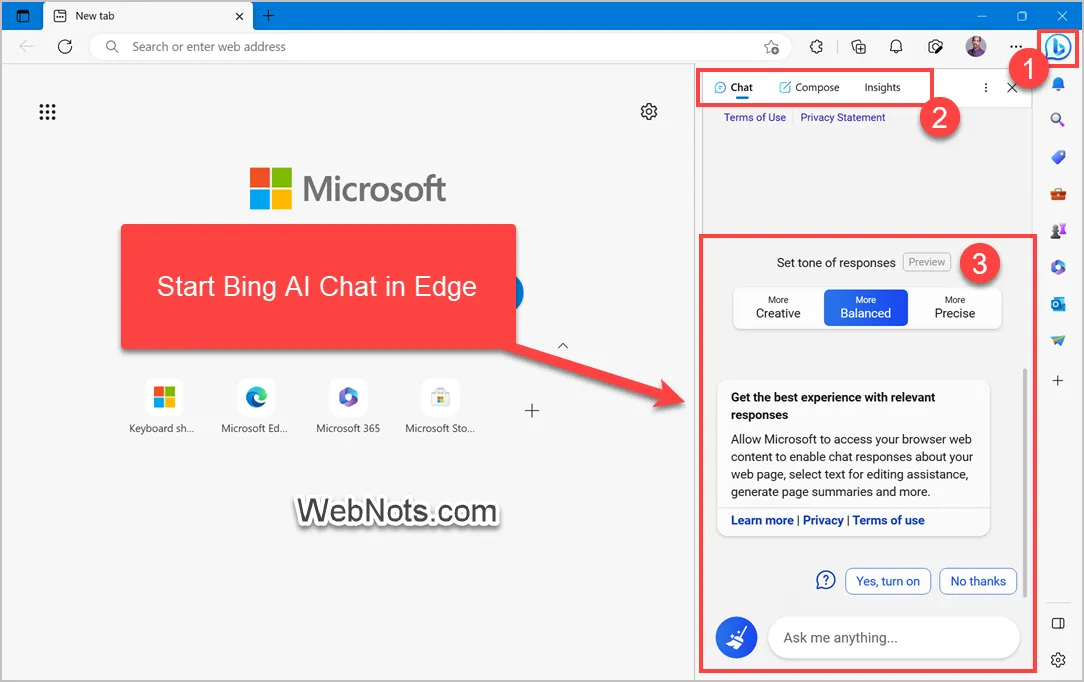Open the Bing Chat sidebar icon
The width and height of the screenshot is (1084, 682).
[1058, 47]
